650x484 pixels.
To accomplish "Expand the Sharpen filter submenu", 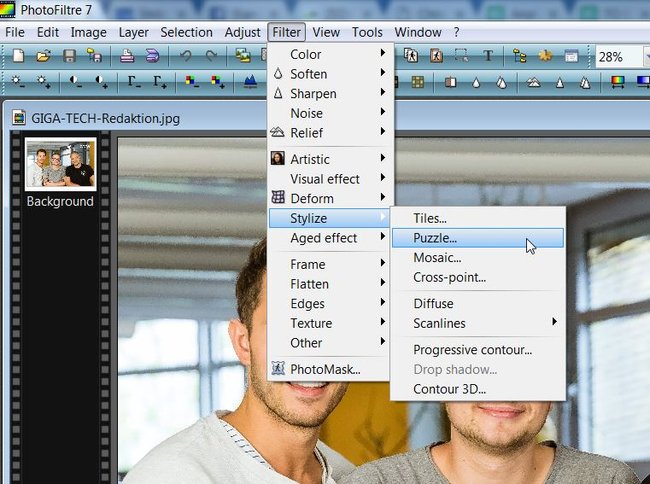I will (x=330, y=94).
